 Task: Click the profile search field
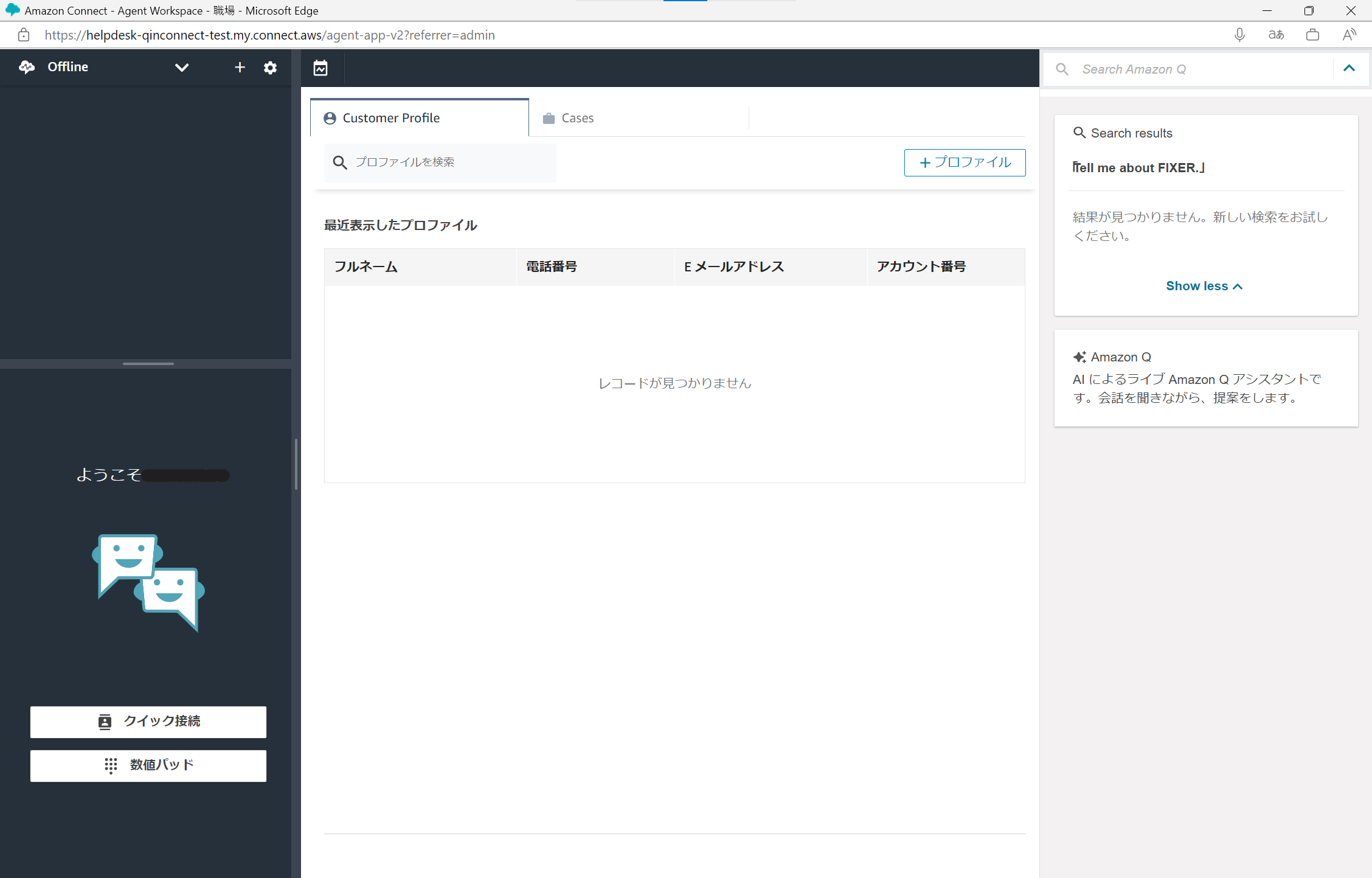click(440, 162)
